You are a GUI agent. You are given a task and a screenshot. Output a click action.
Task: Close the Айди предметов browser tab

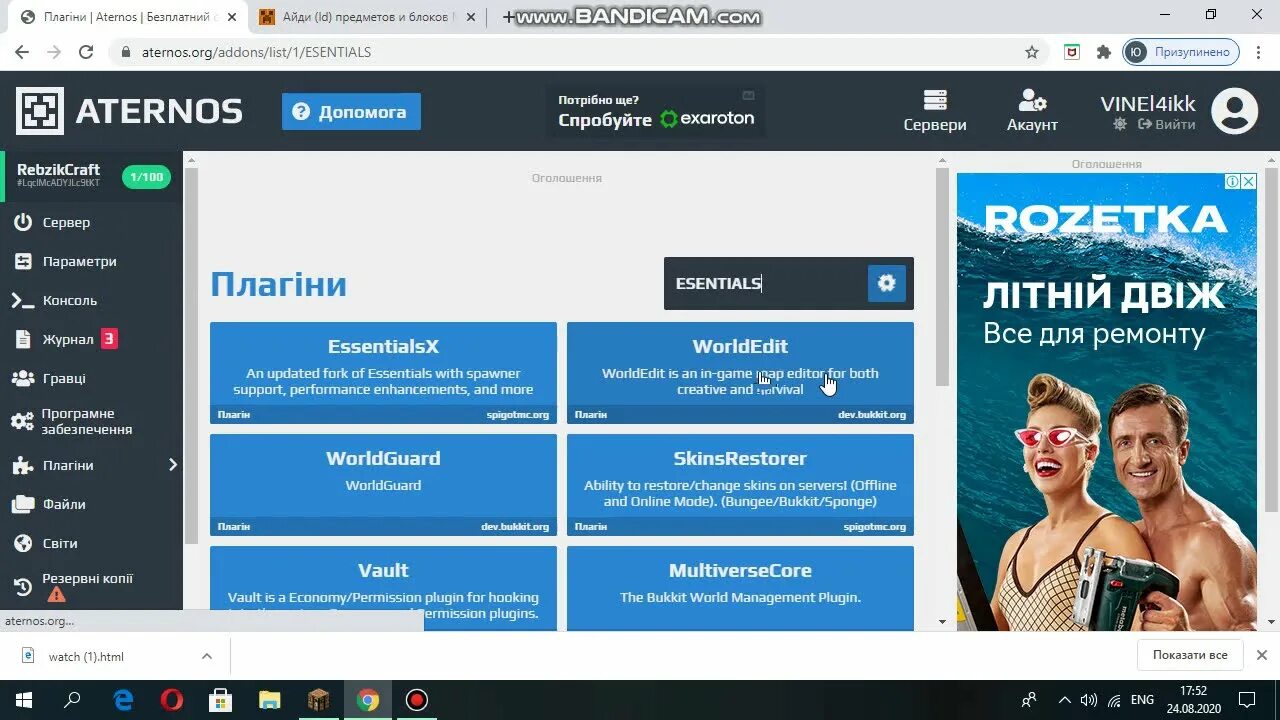click(x=471, y=17)
